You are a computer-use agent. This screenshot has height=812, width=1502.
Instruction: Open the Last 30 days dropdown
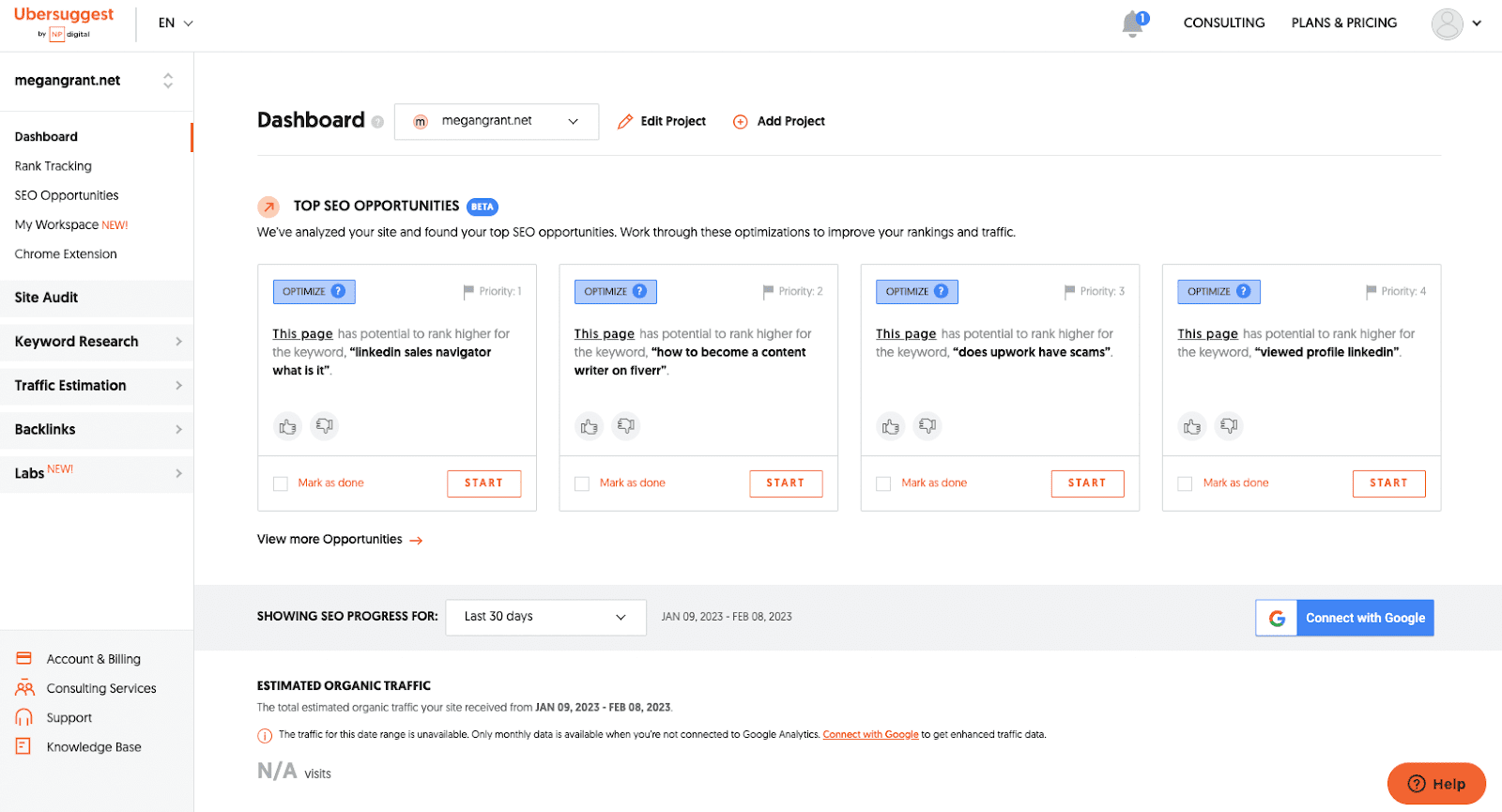(x=544, y=617)
